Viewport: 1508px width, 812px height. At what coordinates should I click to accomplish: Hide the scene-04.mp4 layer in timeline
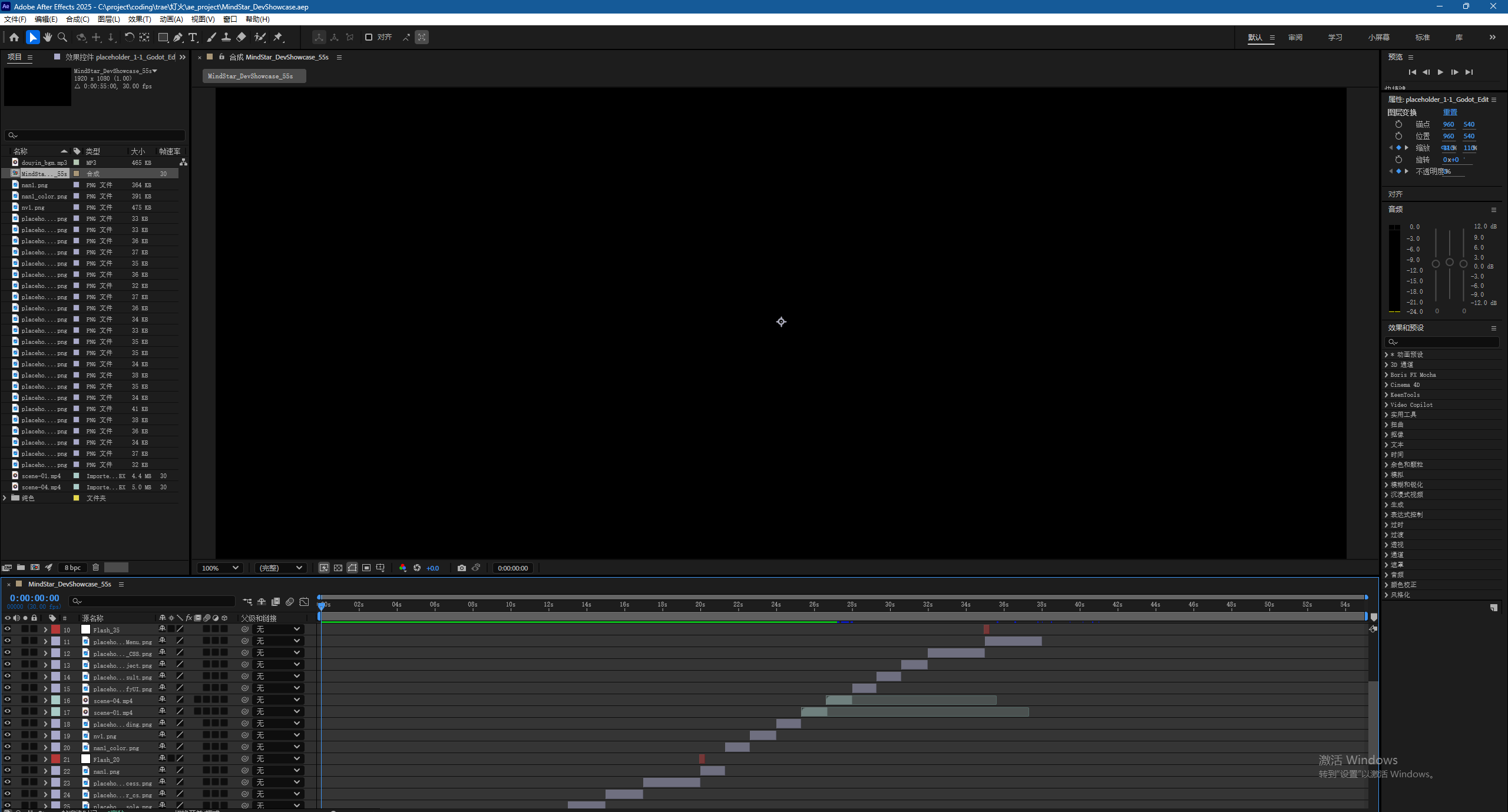tap(7, 700)
